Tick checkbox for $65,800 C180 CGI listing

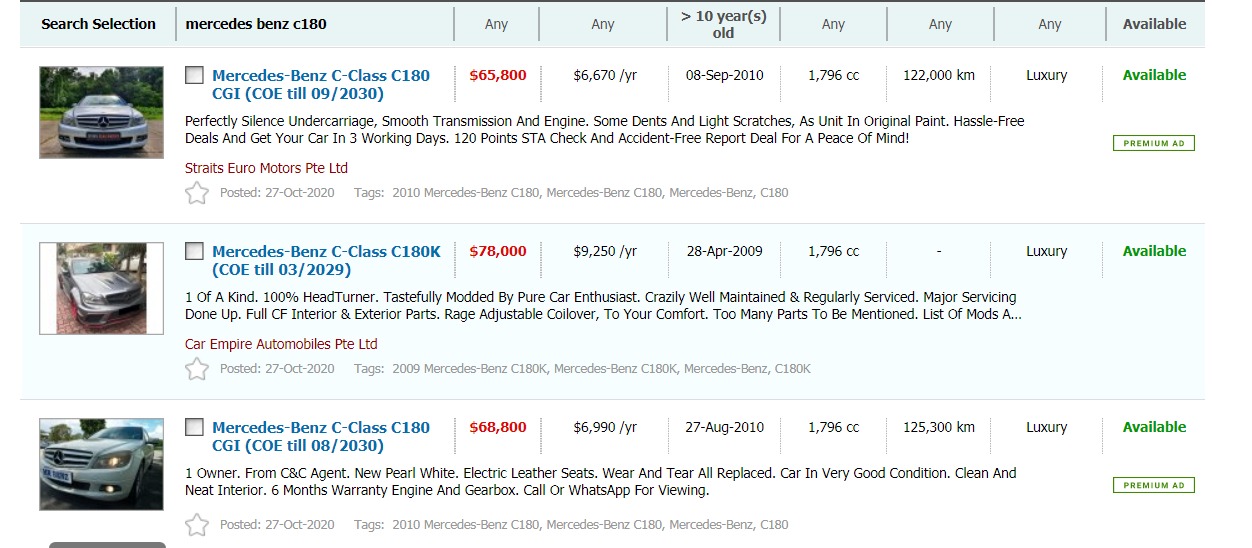pyautogui.click(x=194, y=75)
